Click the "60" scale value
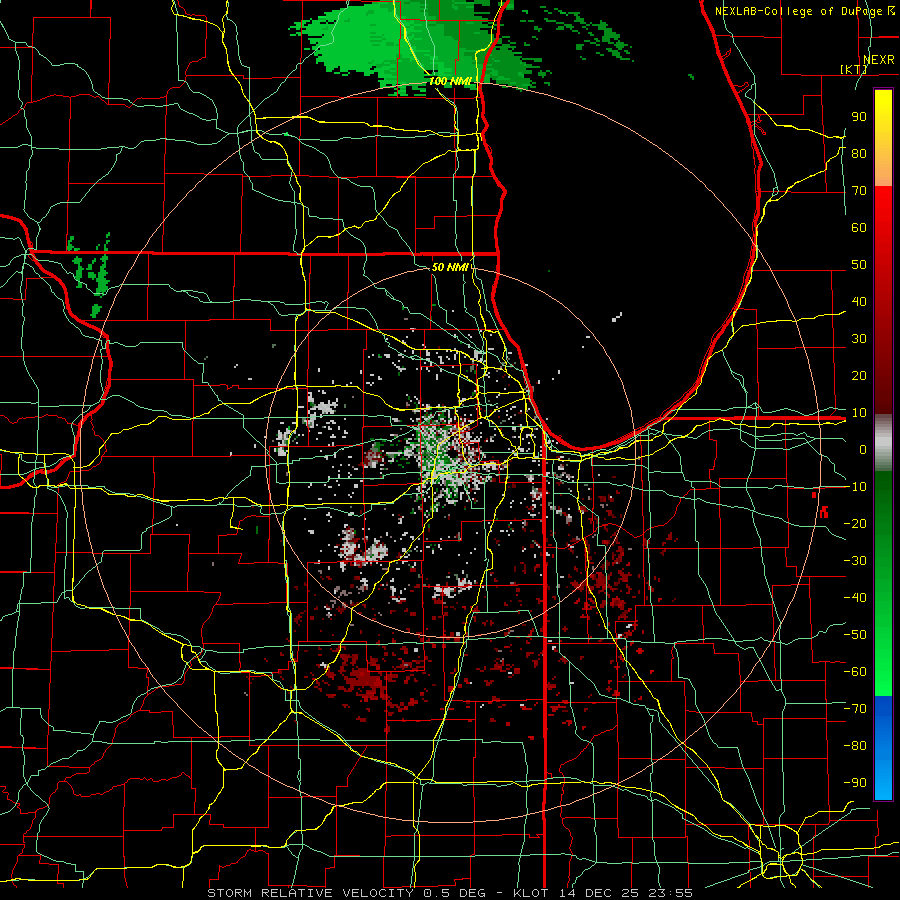The width and height of the screenshot is (900, 900). pos(859,227)
